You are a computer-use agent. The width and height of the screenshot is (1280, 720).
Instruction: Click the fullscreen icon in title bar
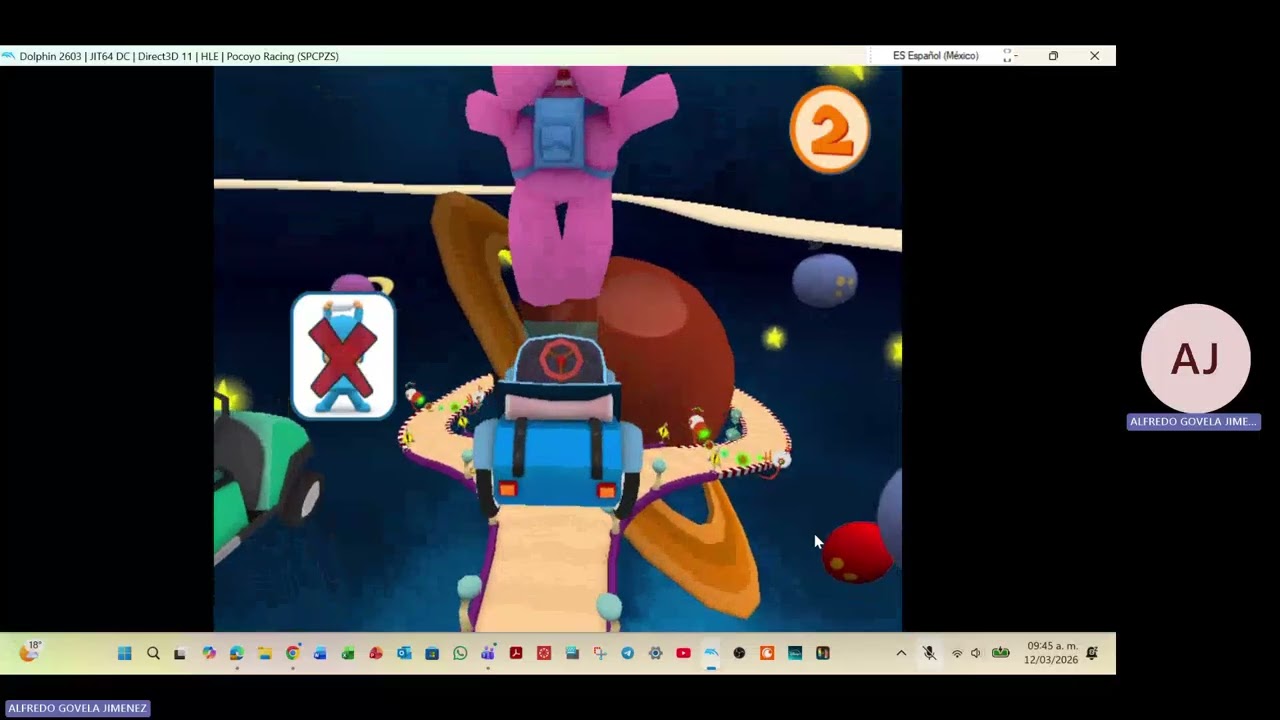(x=1007, y=56)
